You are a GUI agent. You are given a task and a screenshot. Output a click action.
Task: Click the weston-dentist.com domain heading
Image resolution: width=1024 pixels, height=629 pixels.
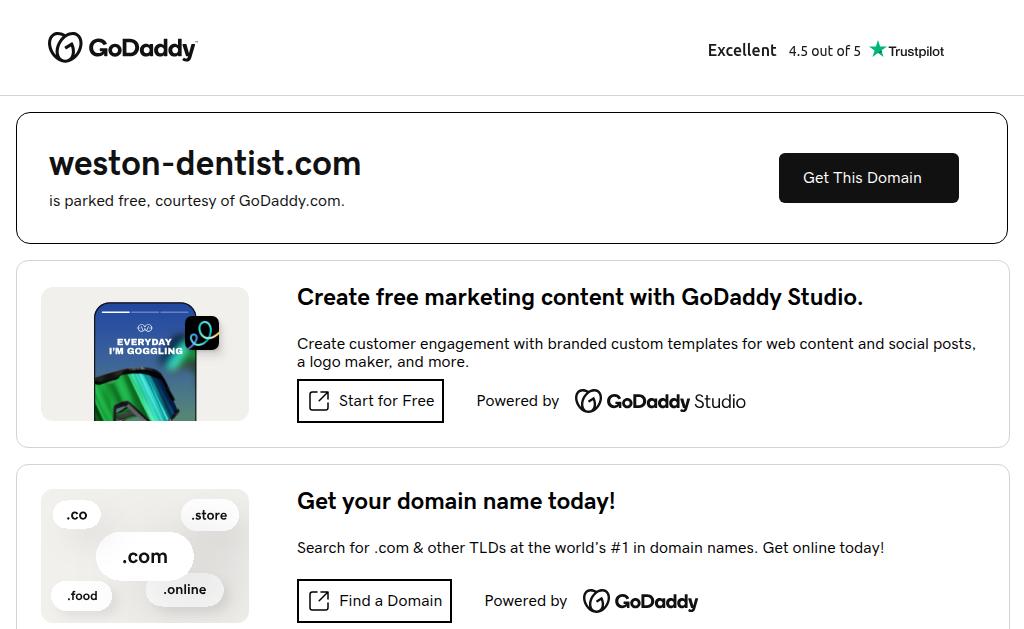coord(205,163)
